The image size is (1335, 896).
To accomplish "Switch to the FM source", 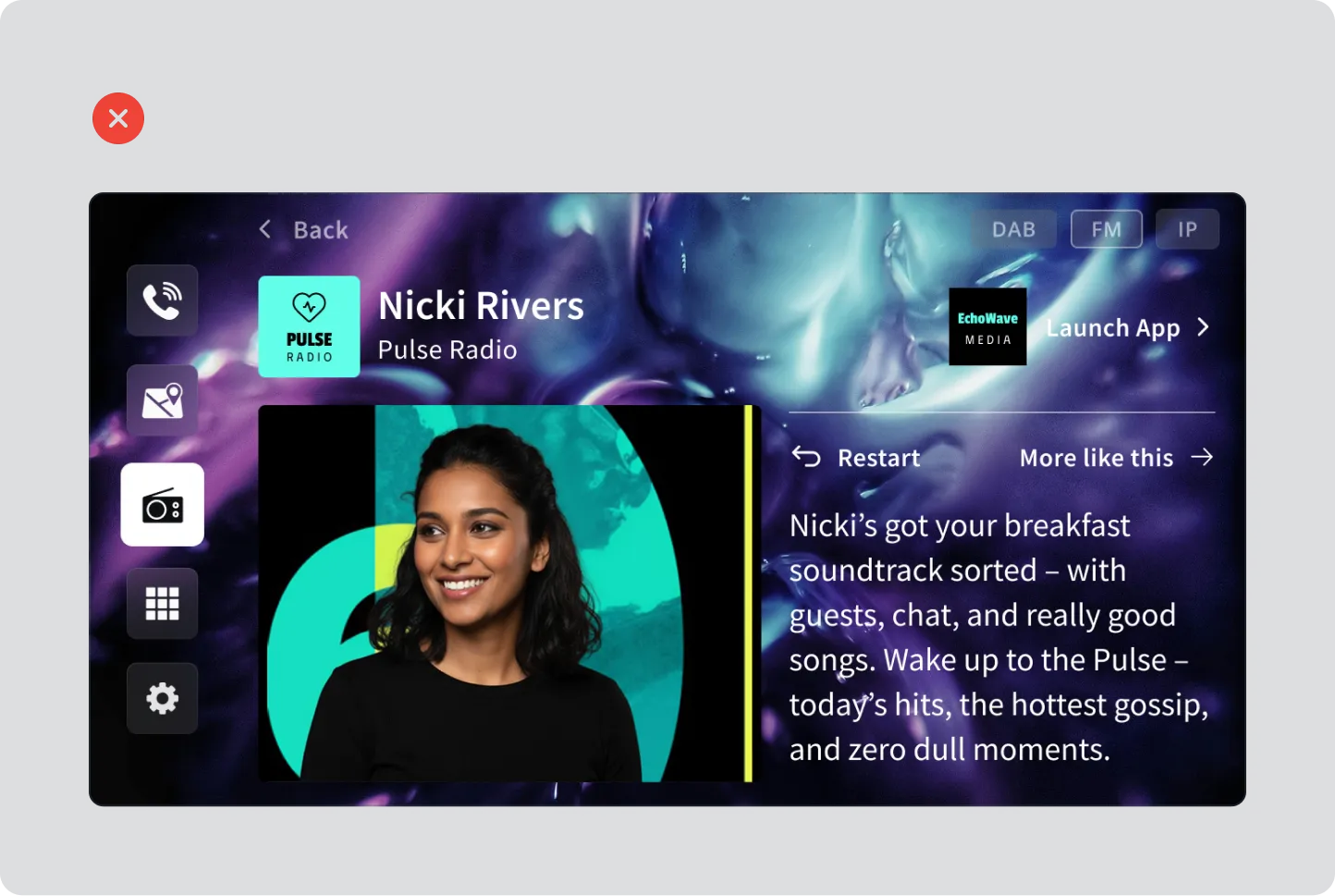I will coord(1107,229).
